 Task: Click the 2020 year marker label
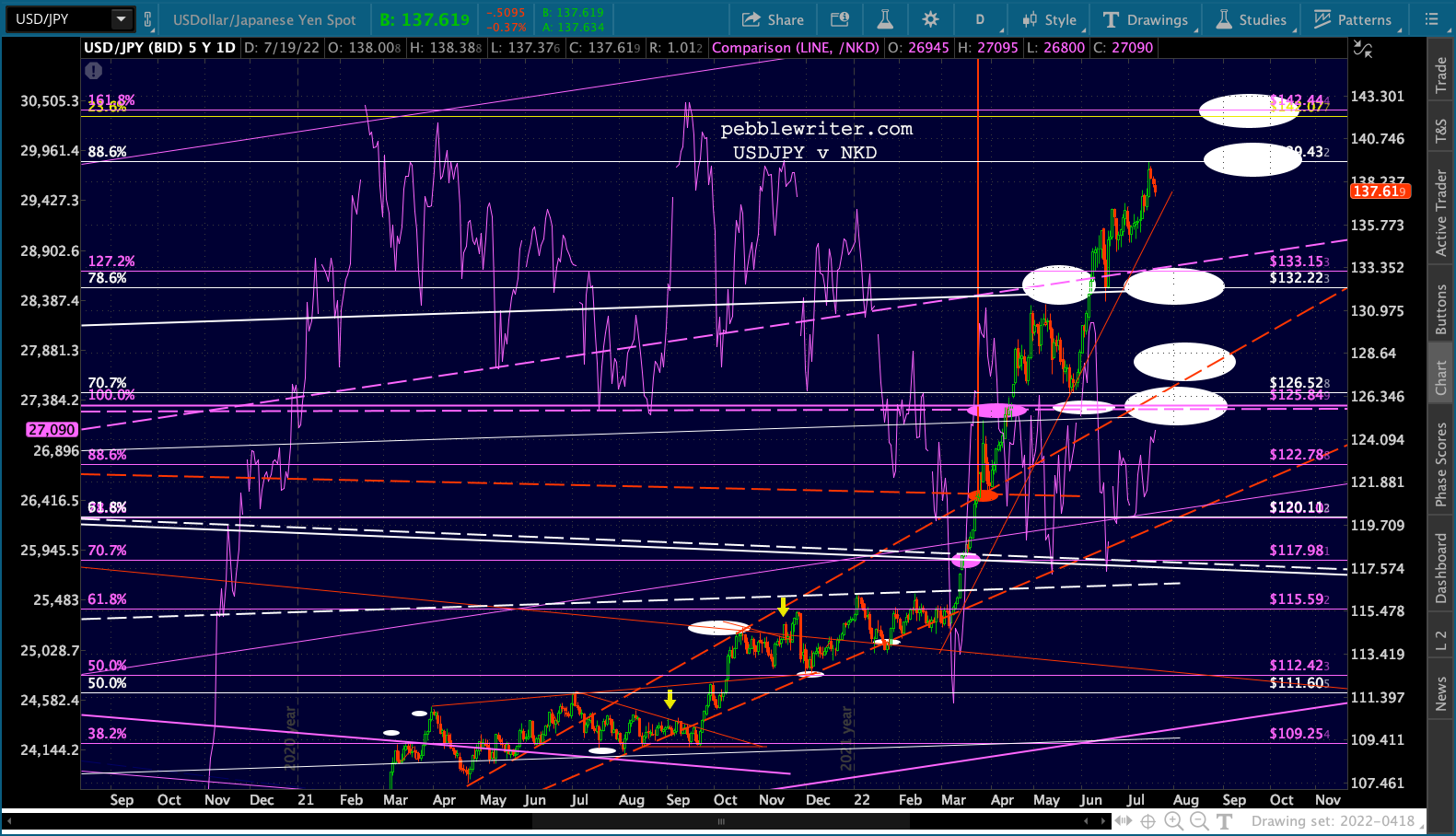coord(290,737)
